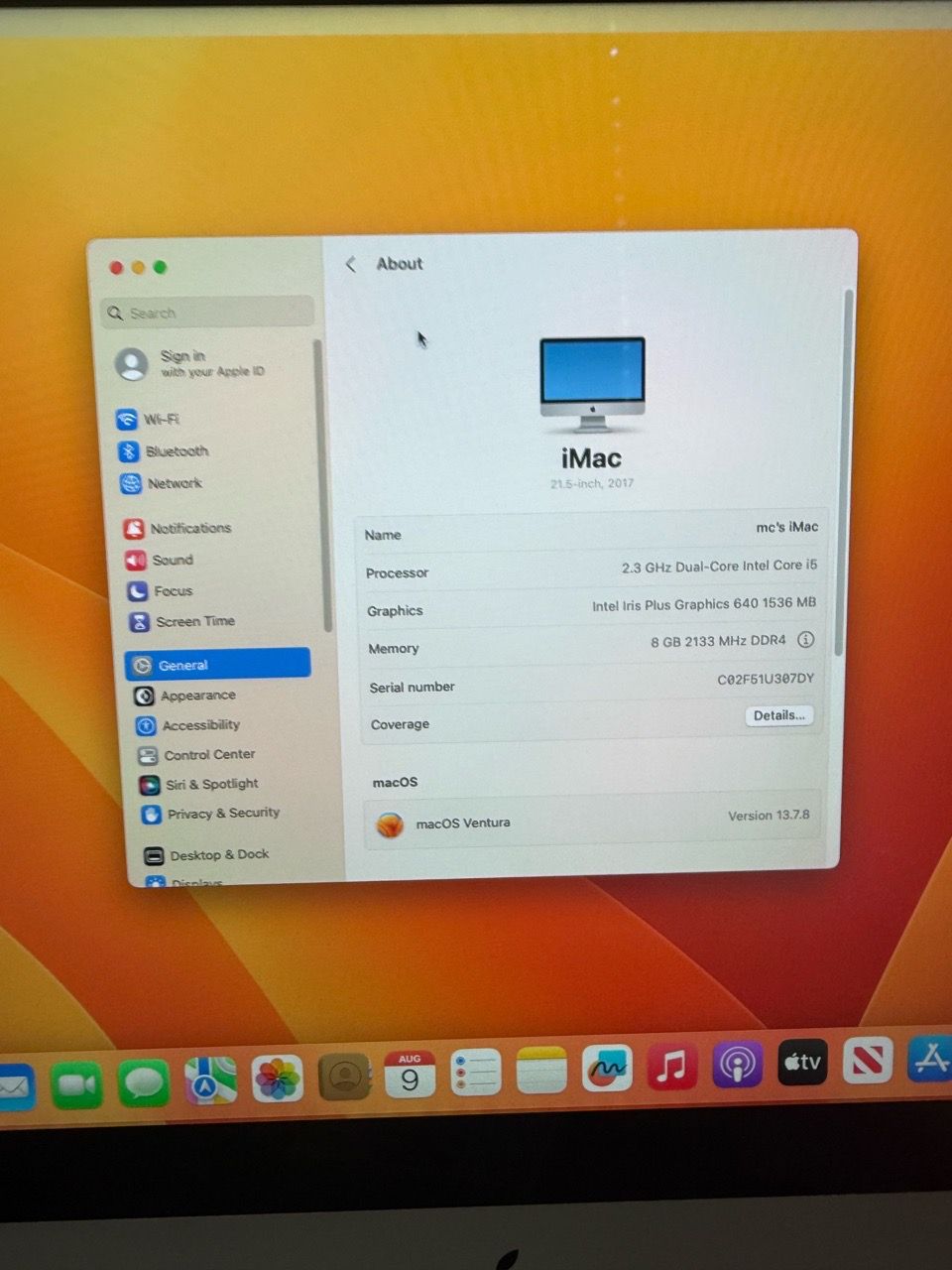Click the Apple ID avatar picture

coord(132,364)
